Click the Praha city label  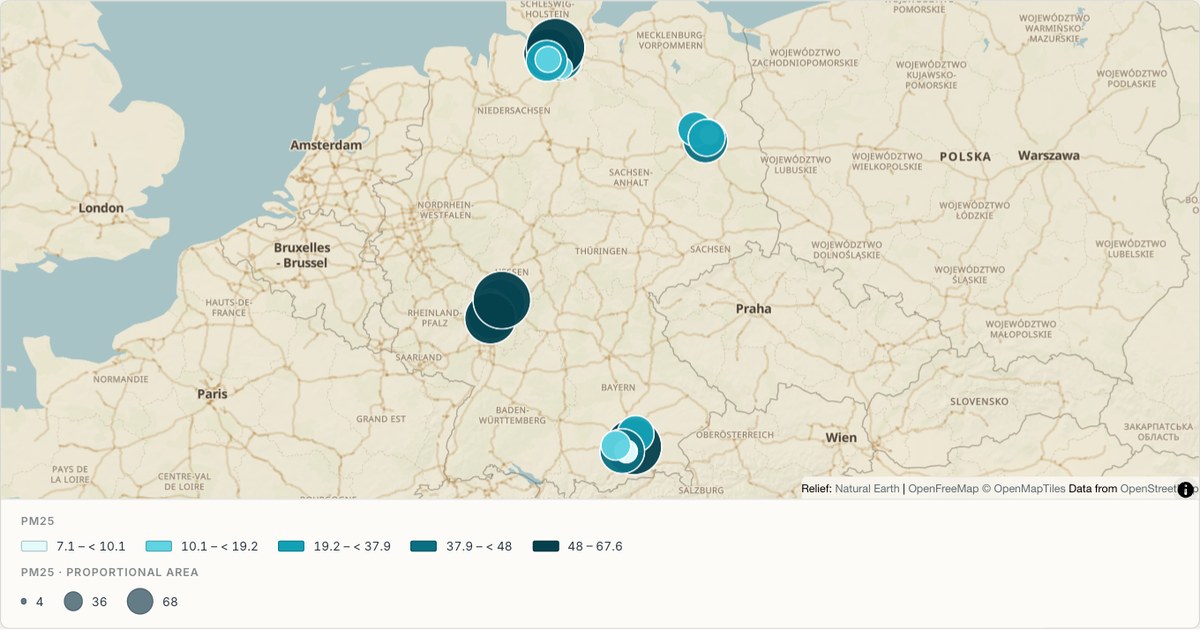click(x=754, y=309)
